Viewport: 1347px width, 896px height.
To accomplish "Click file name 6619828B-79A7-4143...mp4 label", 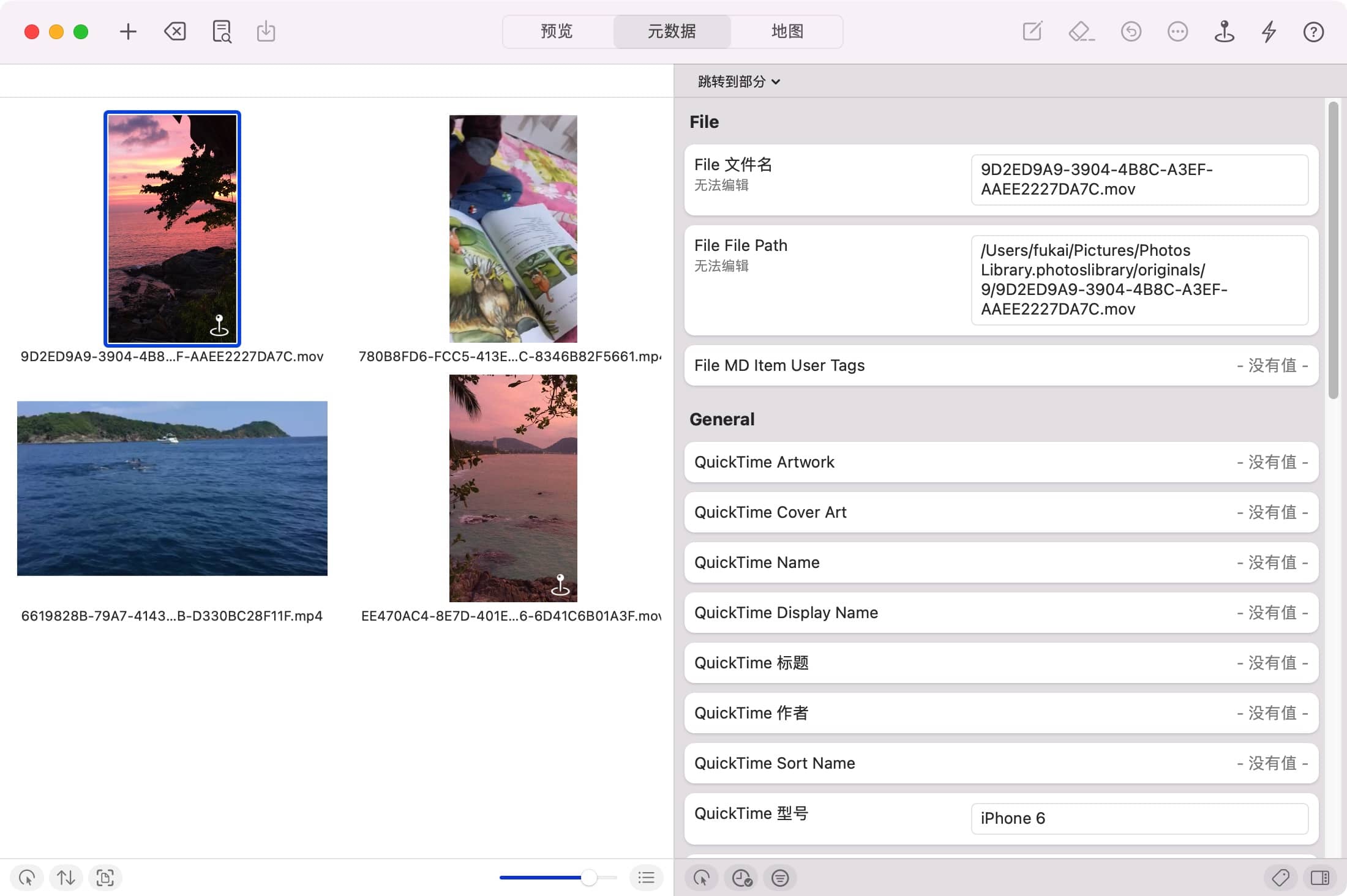I will 172,616.
